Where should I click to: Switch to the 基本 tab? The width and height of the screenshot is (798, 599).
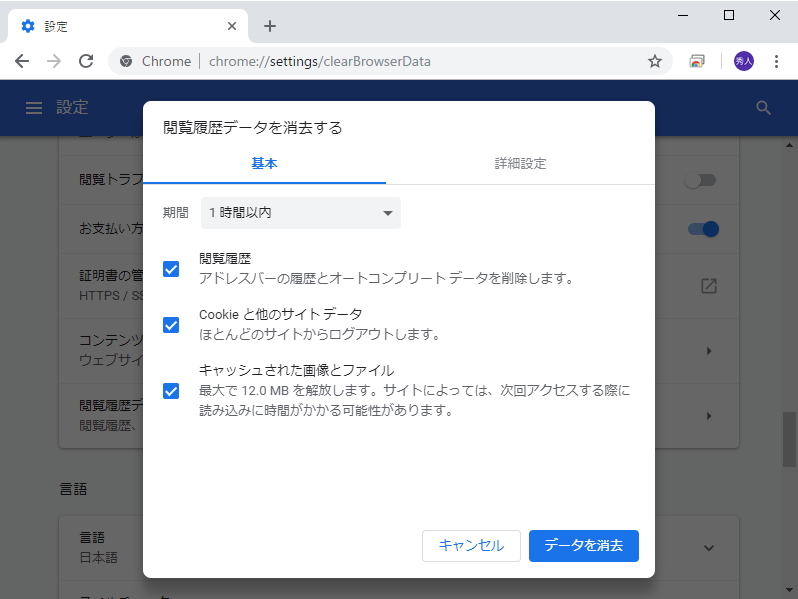coord(264,163)
